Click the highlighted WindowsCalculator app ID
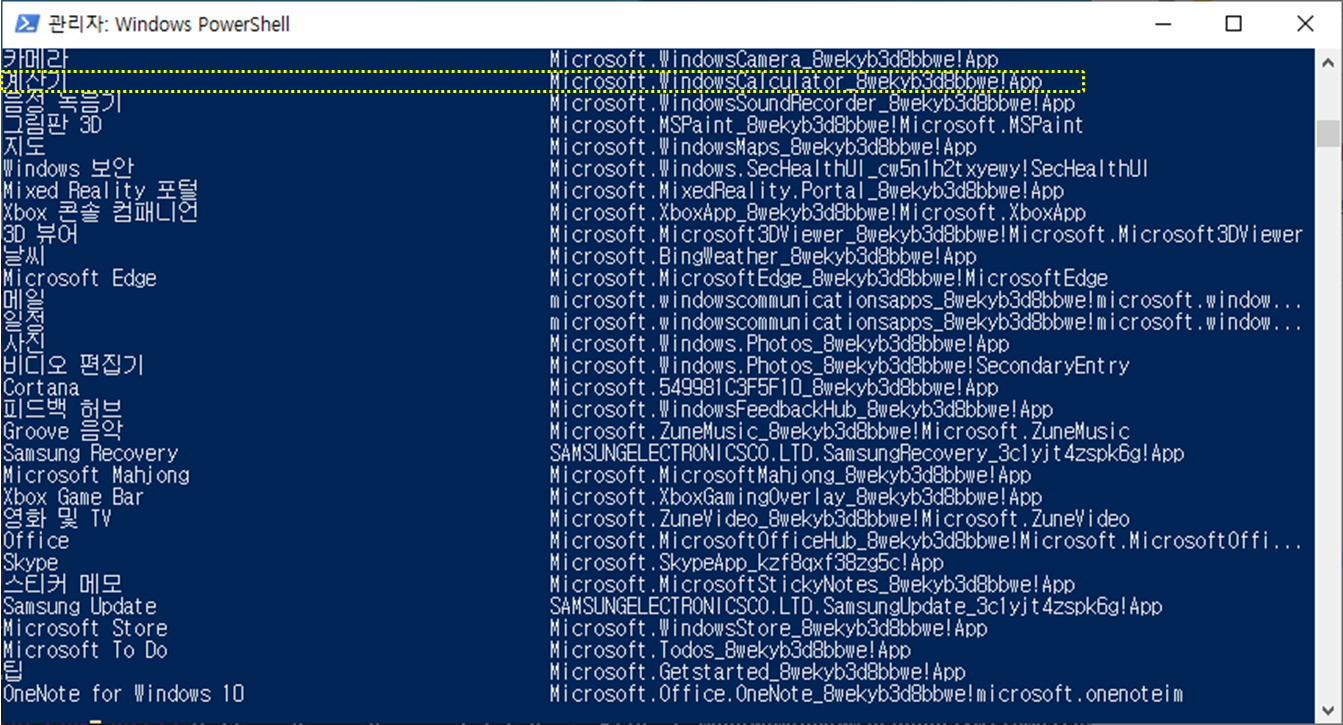This screenshot has height=725, width=1343. pyautogui.click(x=796, y=82)
